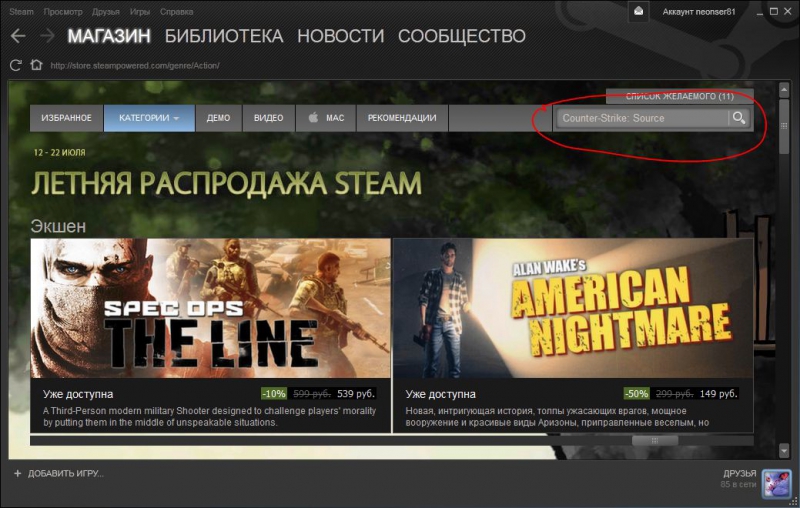Reload the current store page
The image size is (800, 508).
[x=15, y=65]
